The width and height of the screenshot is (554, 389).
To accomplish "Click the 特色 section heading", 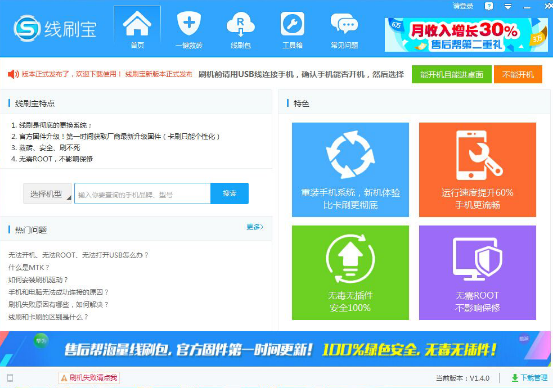I will click(301, 104).
